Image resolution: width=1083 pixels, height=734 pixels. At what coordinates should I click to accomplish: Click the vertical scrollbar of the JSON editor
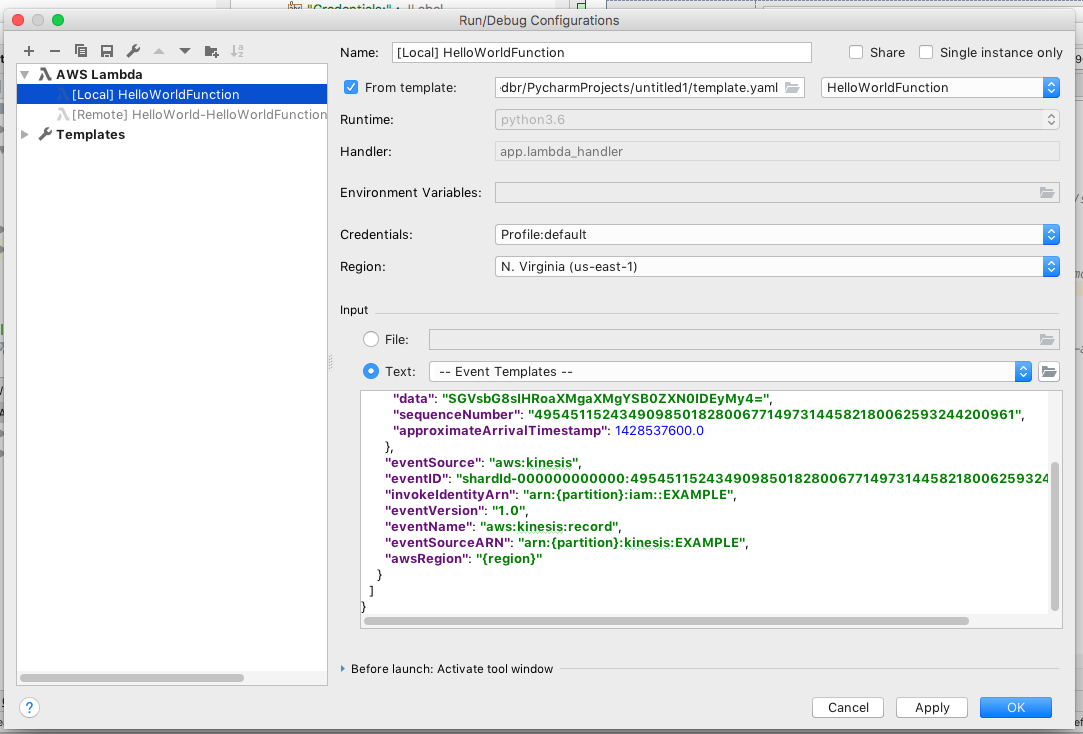click(1054, 537)
